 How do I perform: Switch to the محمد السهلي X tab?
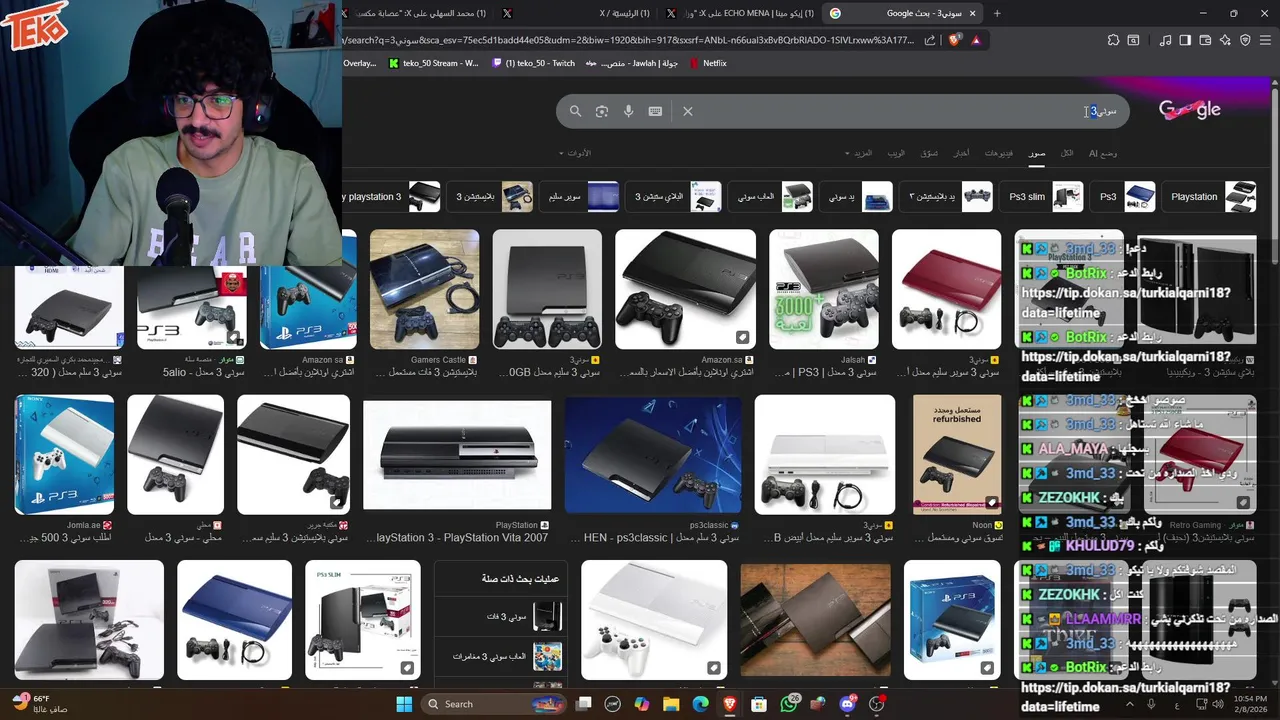pyautogui.click(x=415, y=13)
